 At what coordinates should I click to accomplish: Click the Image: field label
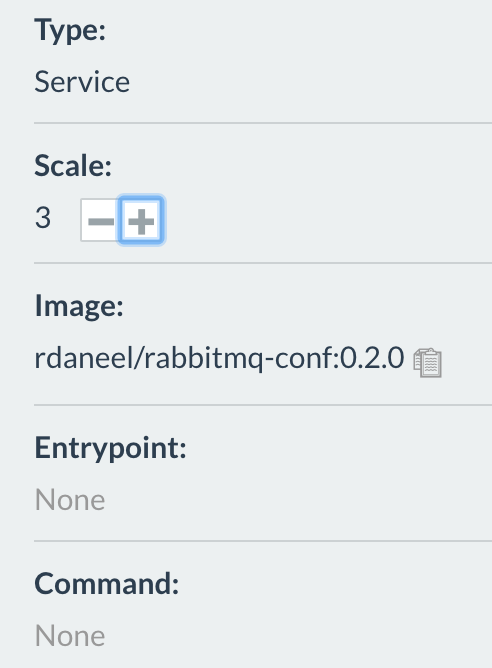pyautogui.click(x=79, y=305)
